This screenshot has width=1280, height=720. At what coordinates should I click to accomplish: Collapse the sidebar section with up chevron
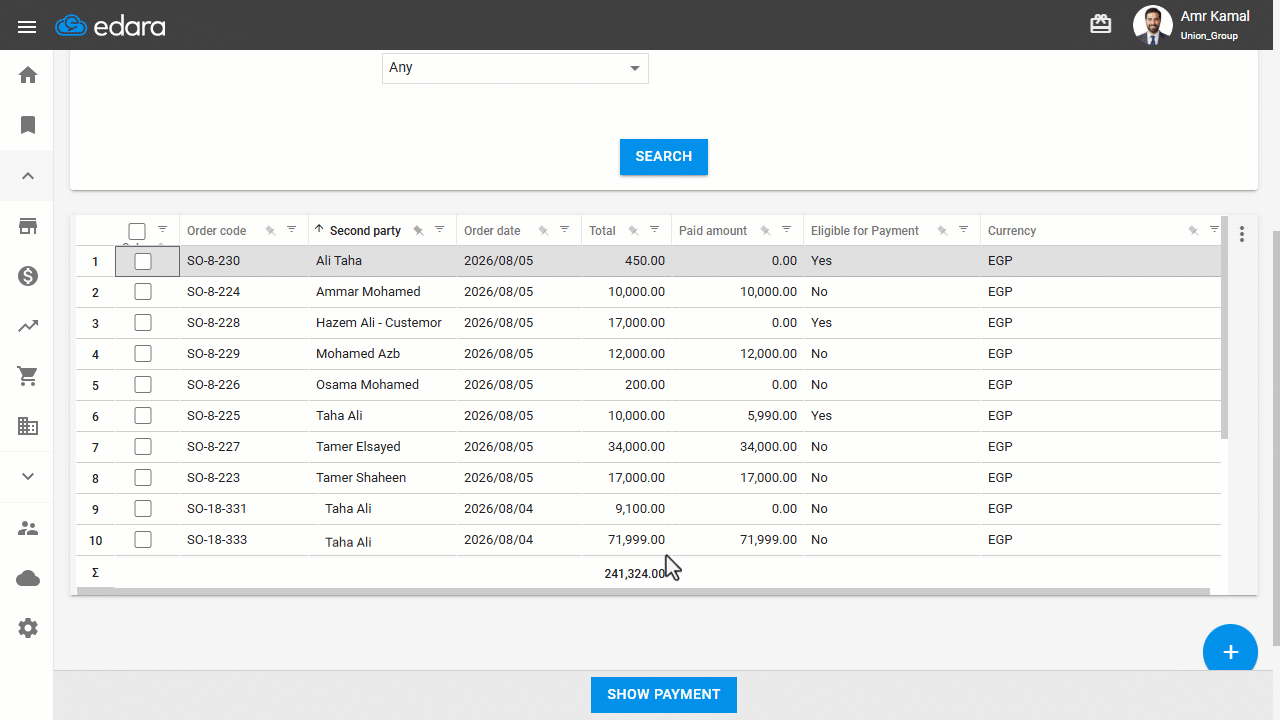[28, 176]
